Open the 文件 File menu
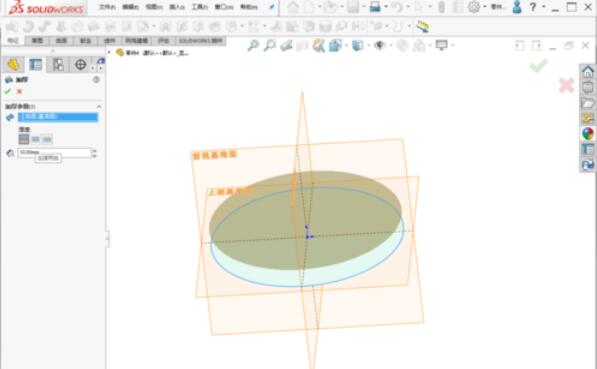This screenshot has height=369, width=597. (107, 7)
